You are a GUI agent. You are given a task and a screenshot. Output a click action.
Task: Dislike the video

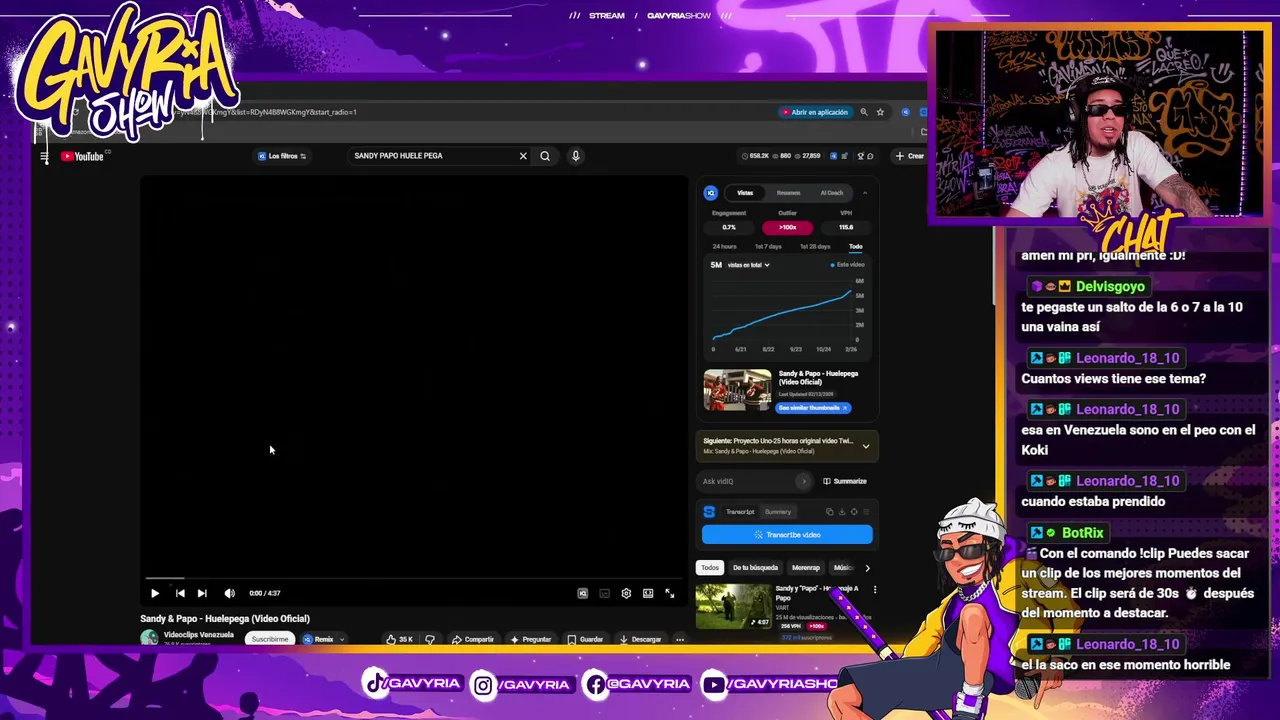[430, 639]
